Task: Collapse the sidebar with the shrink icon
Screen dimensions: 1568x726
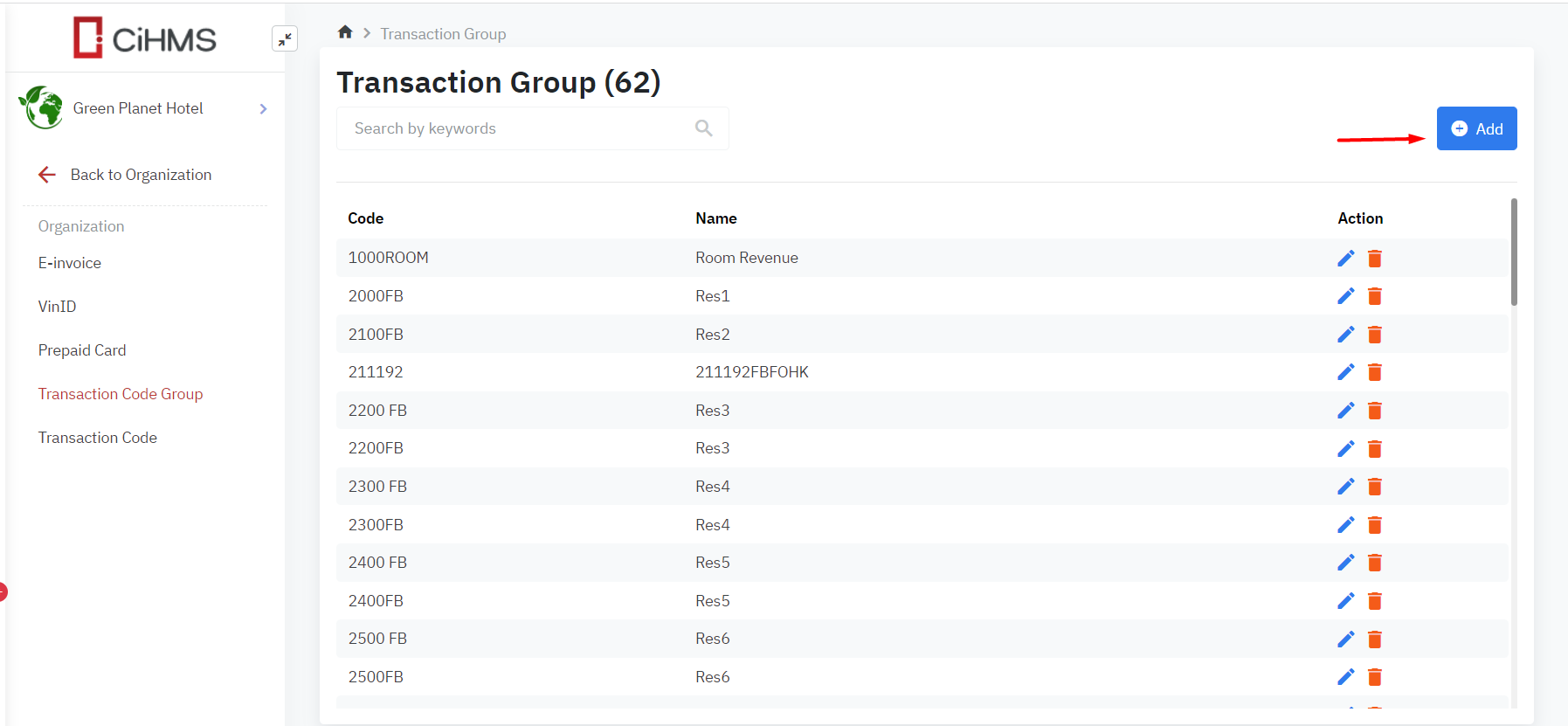Action: 285,38
